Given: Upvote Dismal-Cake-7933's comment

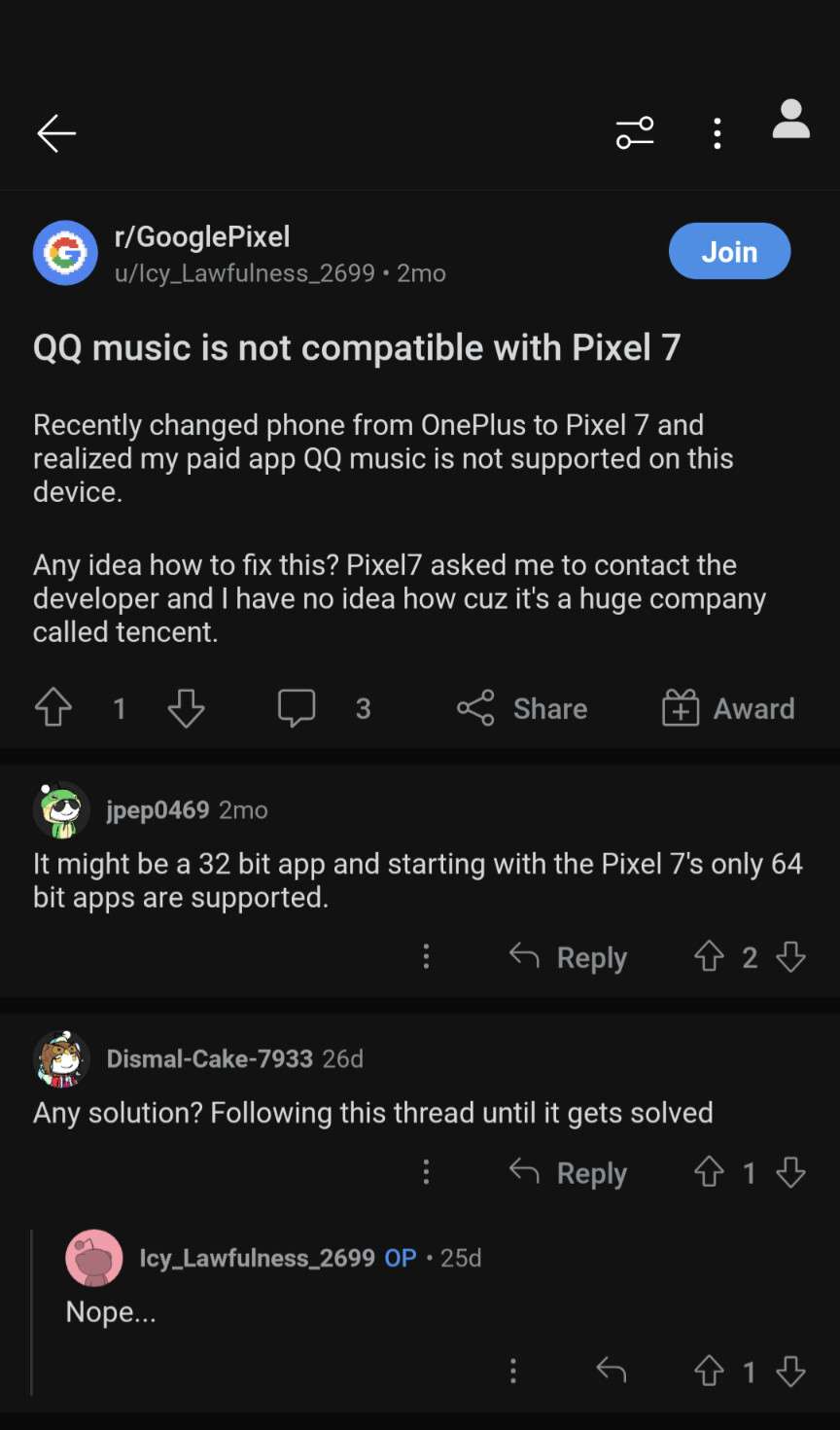Looking at the screenshot, I should pos(709,1172).
